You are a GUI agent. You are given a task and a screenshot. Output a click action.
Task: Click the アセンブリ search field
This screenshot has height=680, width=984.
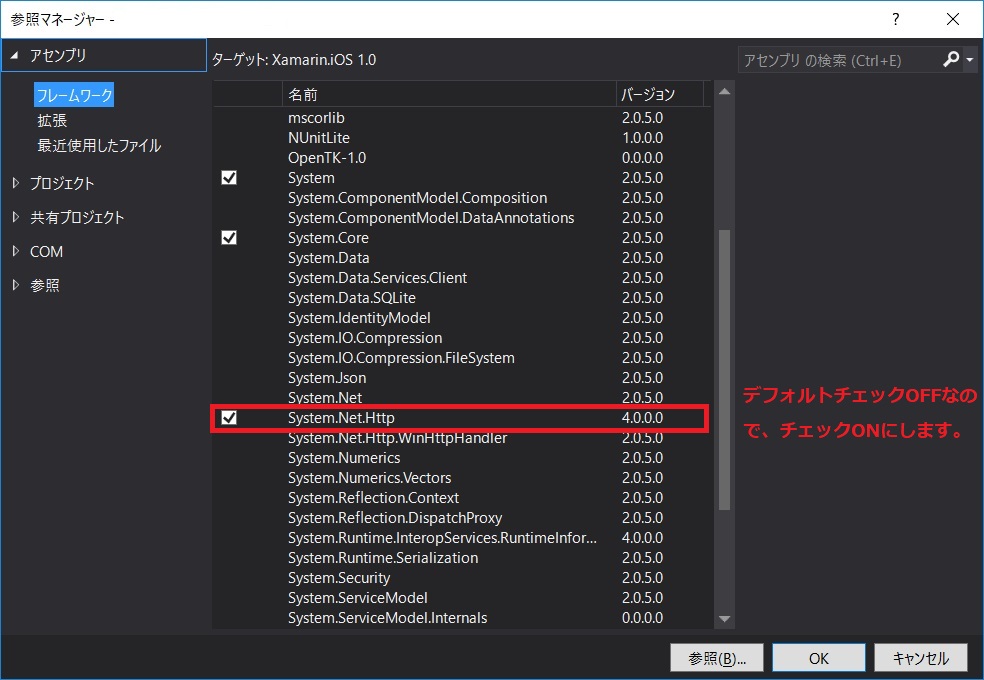[839, 60]
